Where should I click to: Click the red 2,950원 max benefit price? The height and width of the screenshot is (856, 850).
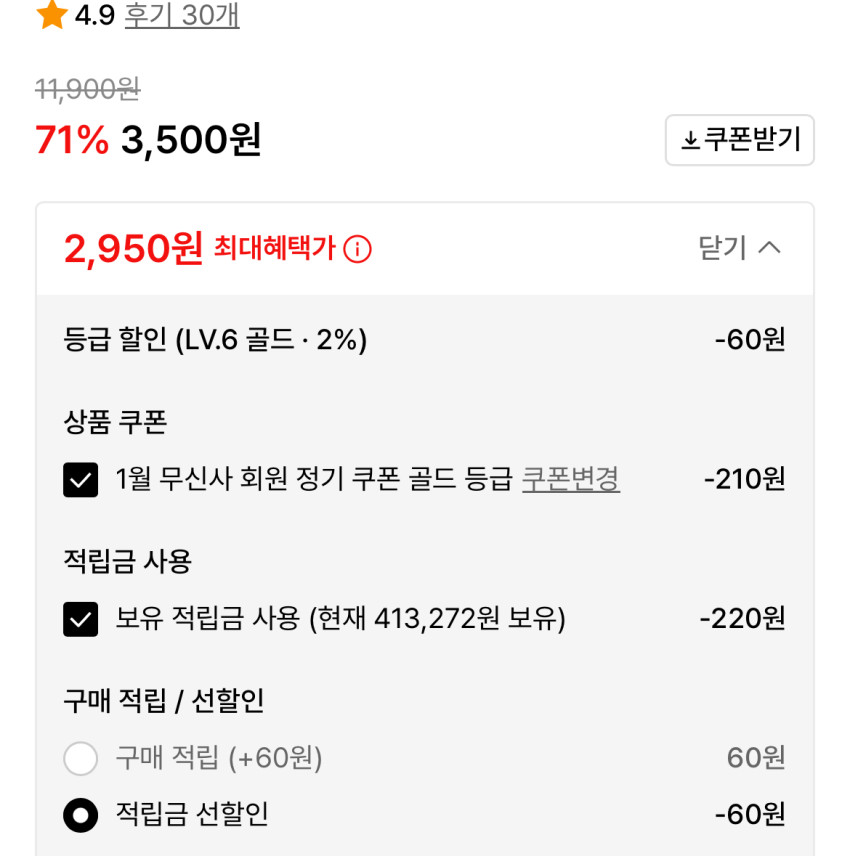tap(133, 248)
